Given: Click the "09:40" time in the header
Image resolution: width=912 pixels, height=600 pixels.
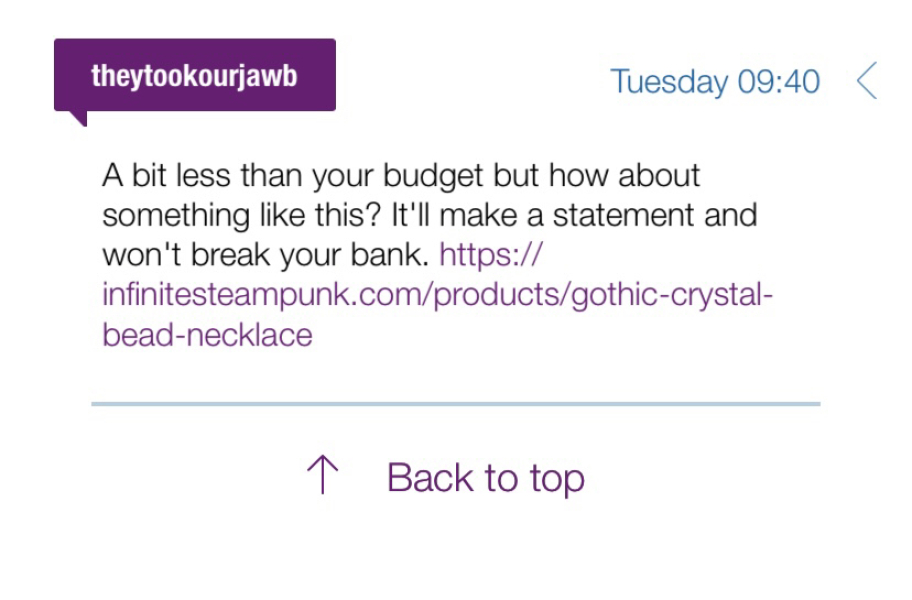Looking at the screenshot, I should [779, 81].
